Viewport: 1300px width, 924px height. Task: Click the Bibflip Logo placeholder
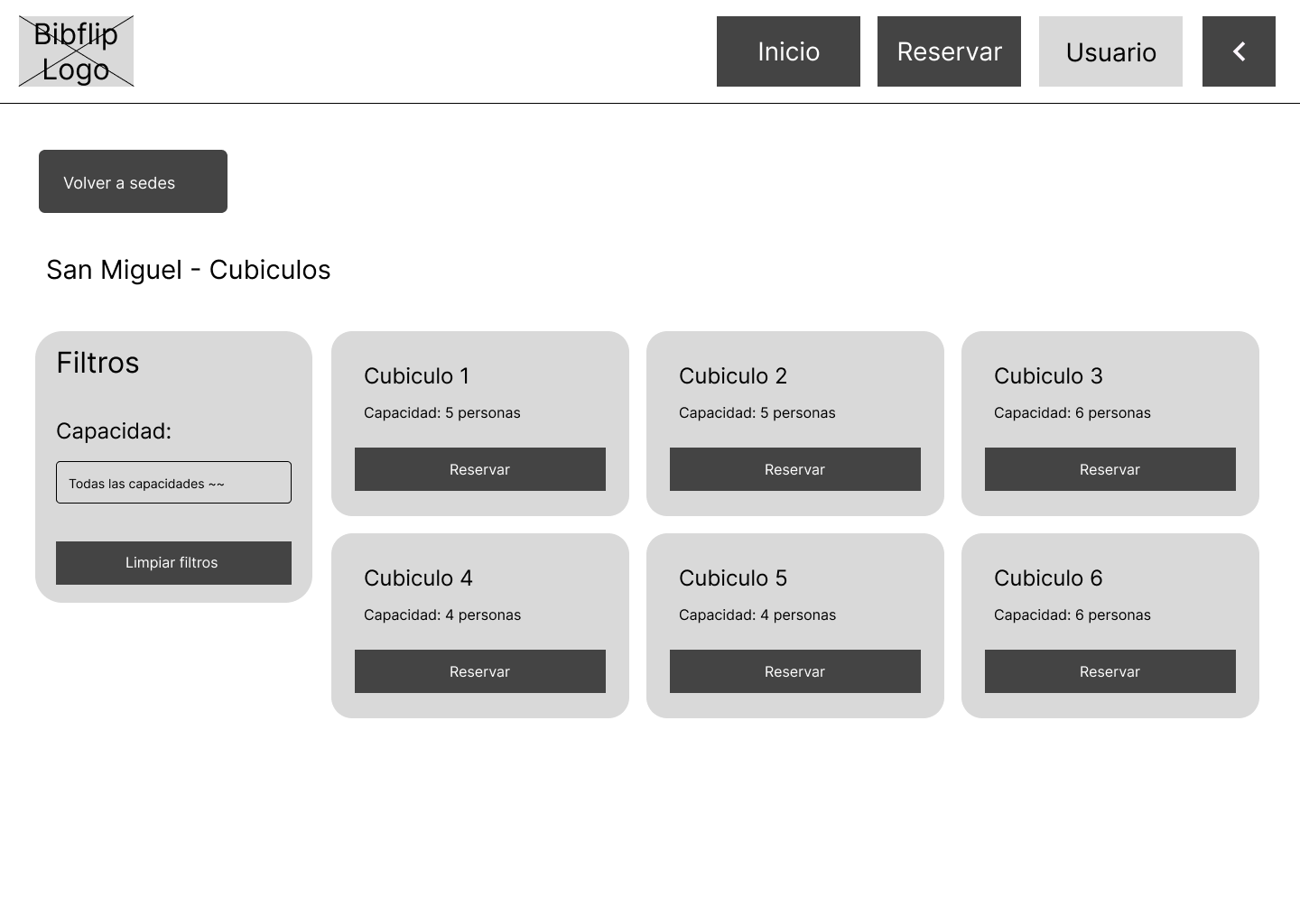(77, 51)
